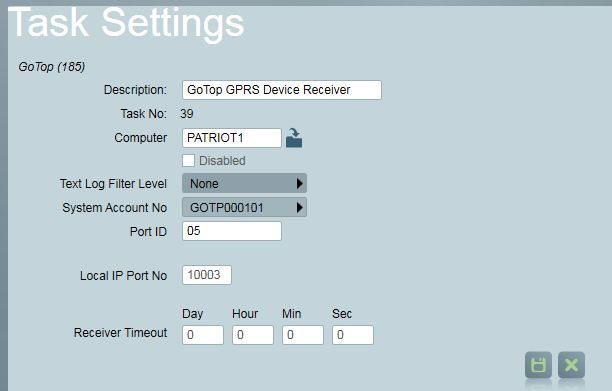
Task: Click the Receiver Timeout Day field
Action: [203, 335]
